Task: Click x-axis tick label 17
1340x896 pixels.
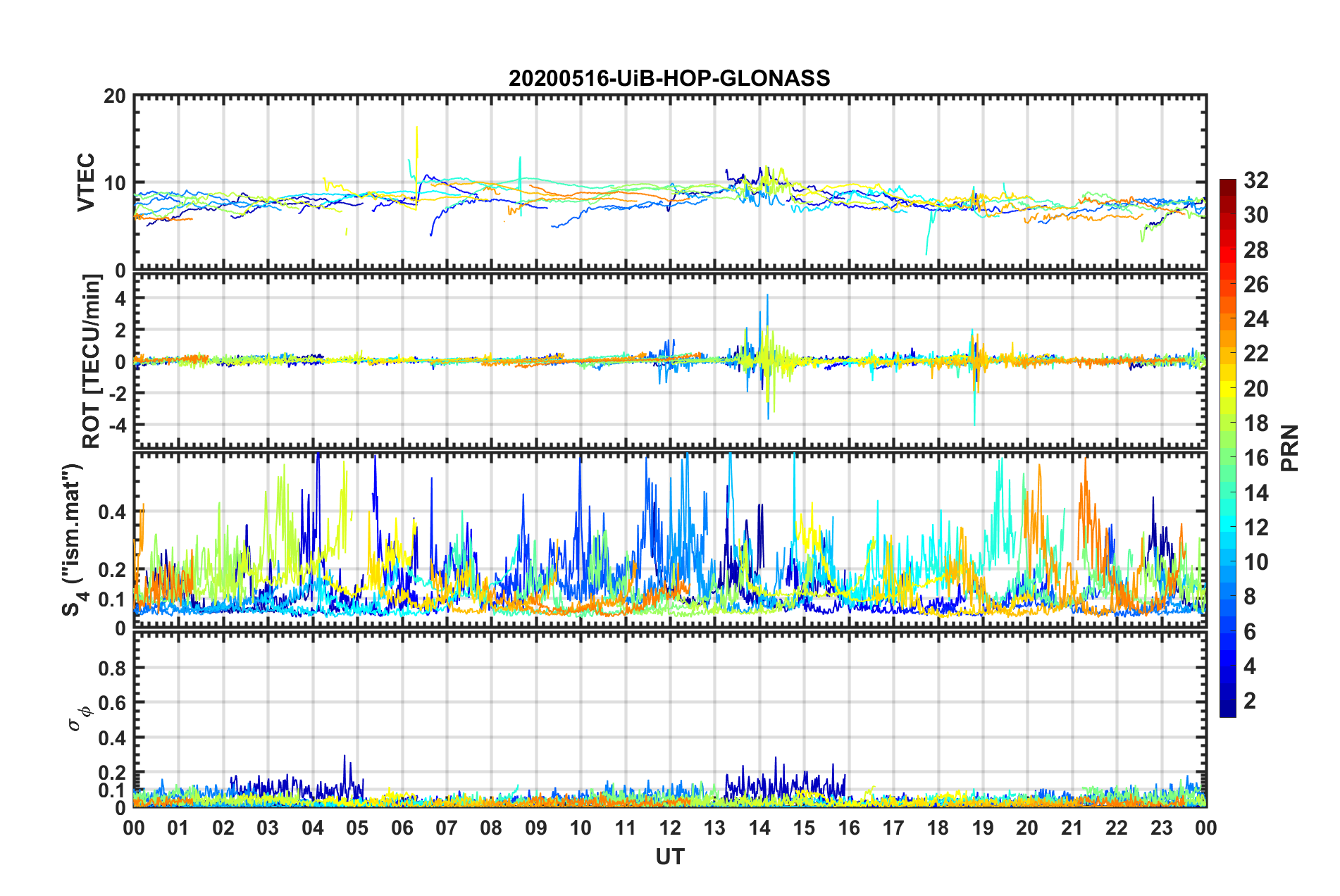Action: (893, 828)
